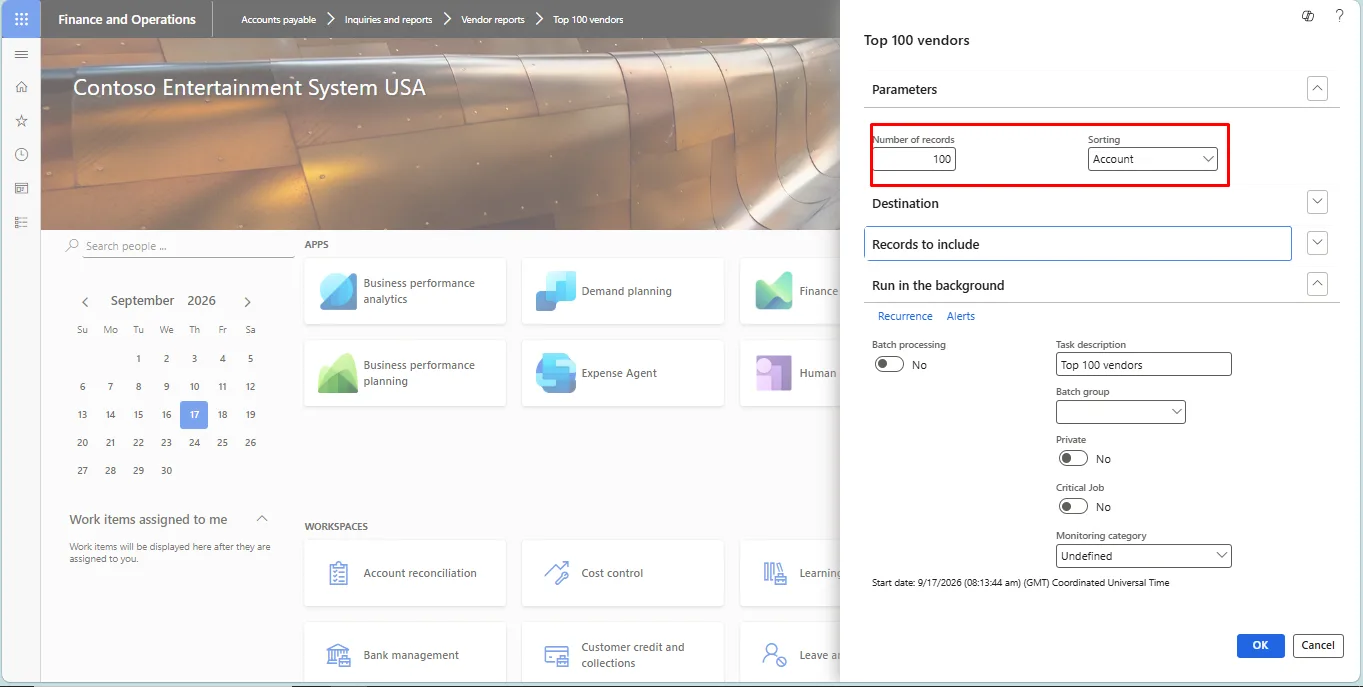Click the search people magnifier icon
This screenshot has width=1363, height=687.
pos(73,246)
